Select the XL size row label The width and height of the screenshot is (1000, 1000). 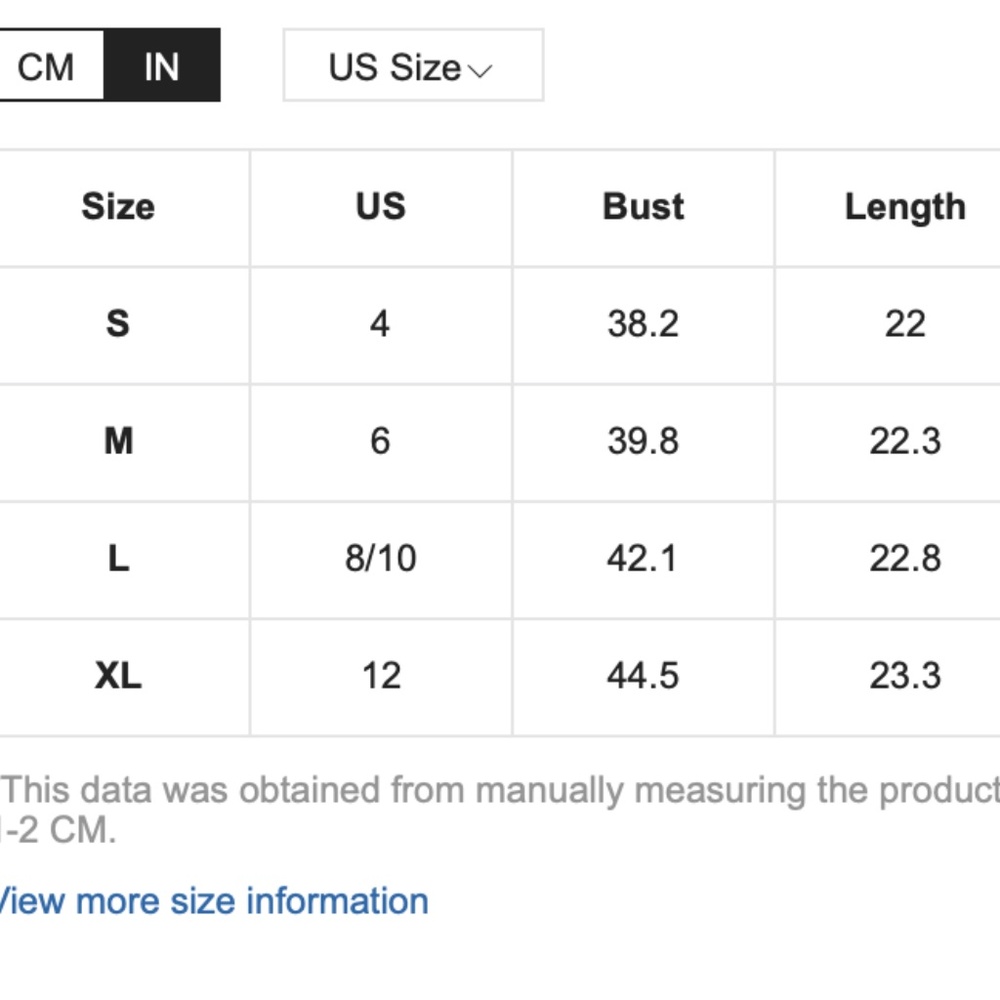point(118,676)
